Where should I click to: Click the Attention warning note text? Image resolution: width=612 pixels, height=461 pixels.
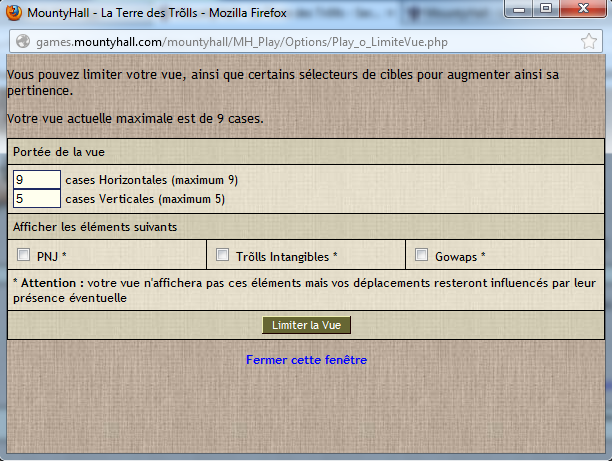pos(300,290)
